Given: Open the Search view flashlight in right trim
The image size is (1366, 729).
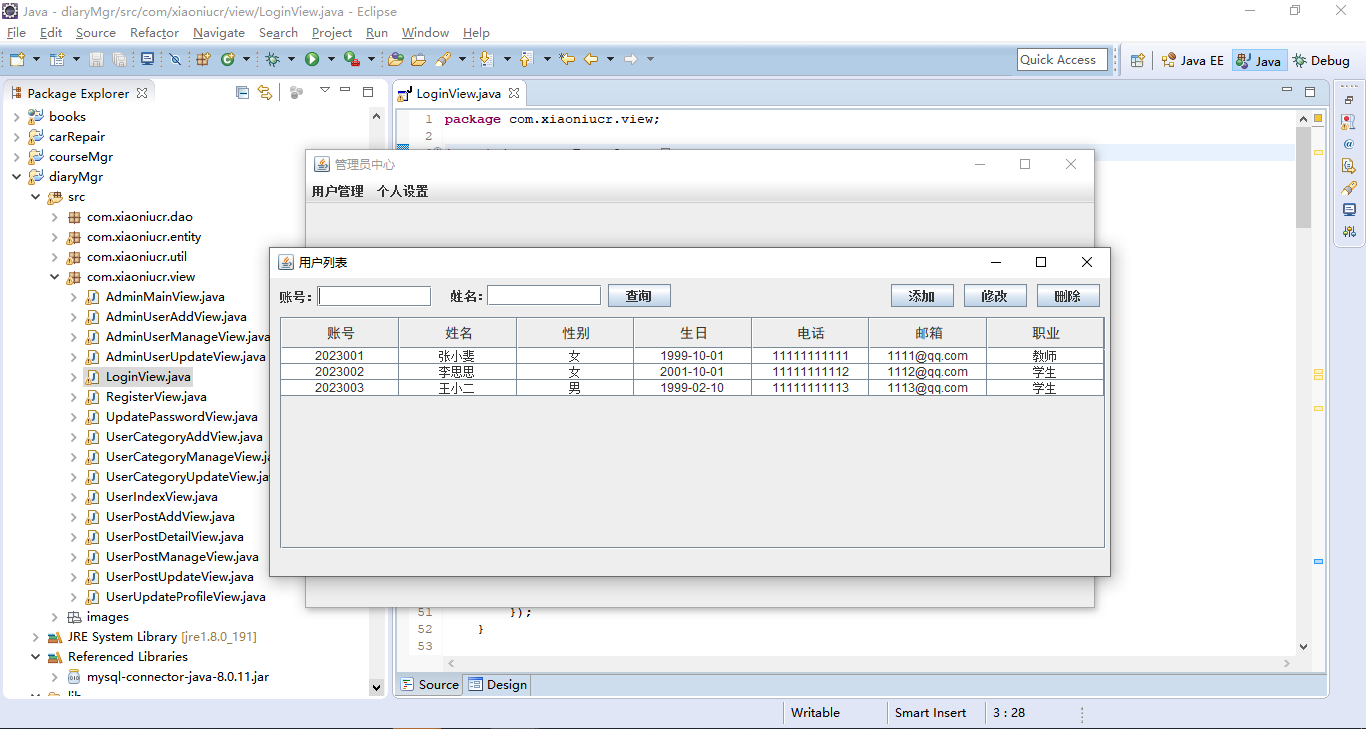Looking at the screenshot, I should pos(1349,188).
